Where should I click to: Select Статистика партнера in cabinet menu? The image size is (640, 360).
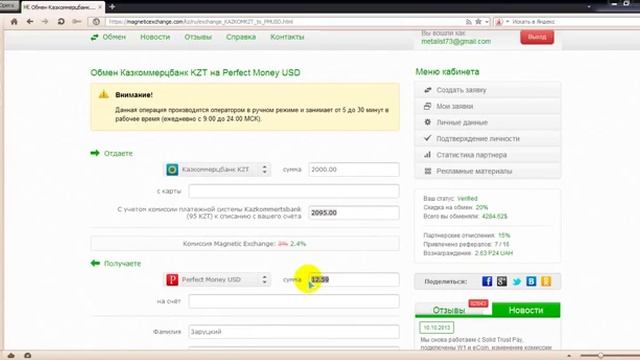(x=488, y=155)
